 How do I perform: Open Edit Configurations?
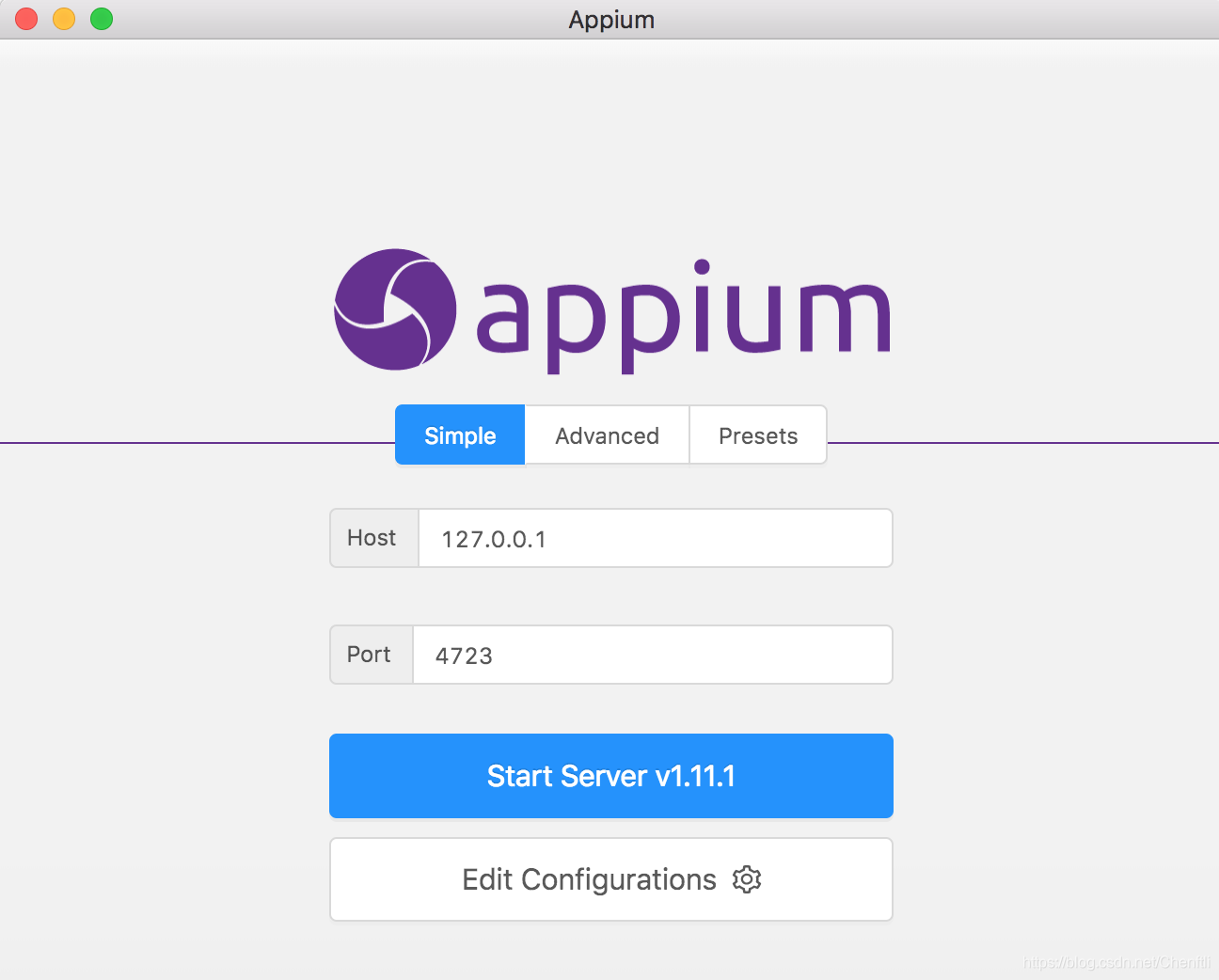click(611, 879)
